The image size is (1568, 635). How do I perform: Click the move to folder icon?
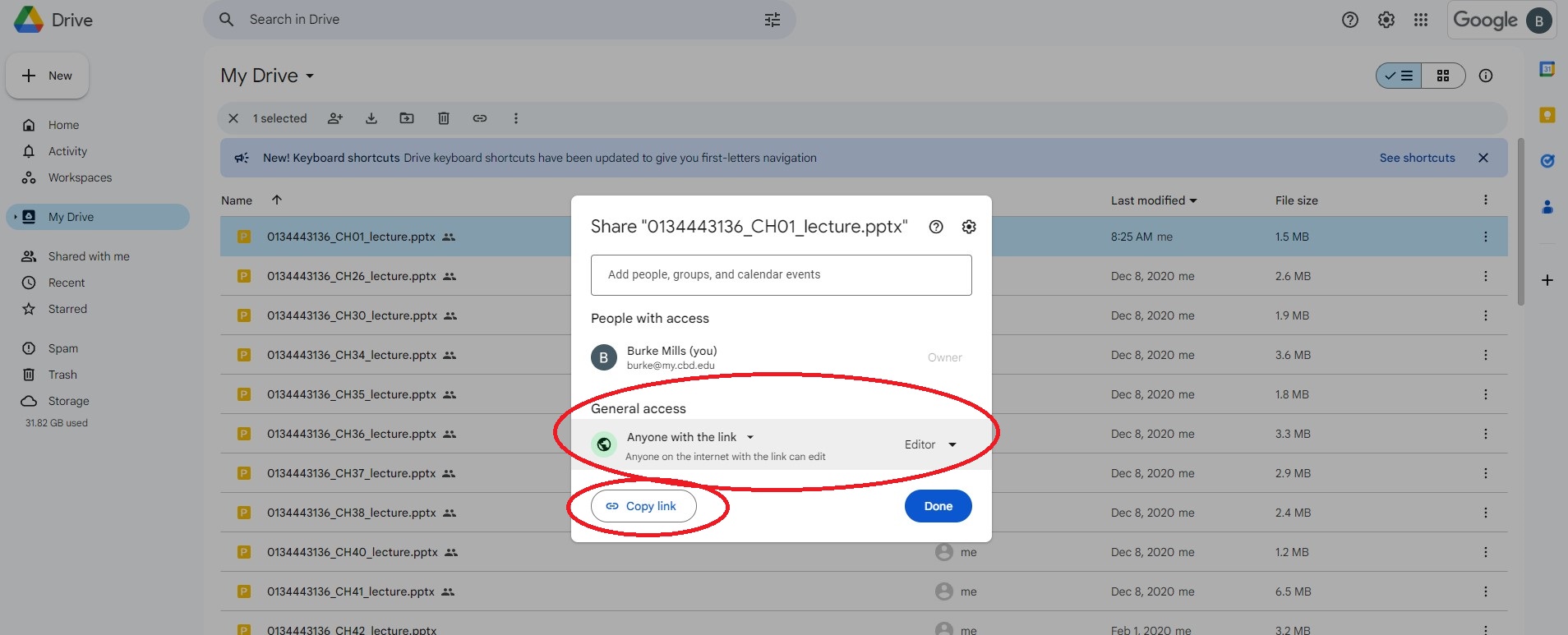[407, 118]
